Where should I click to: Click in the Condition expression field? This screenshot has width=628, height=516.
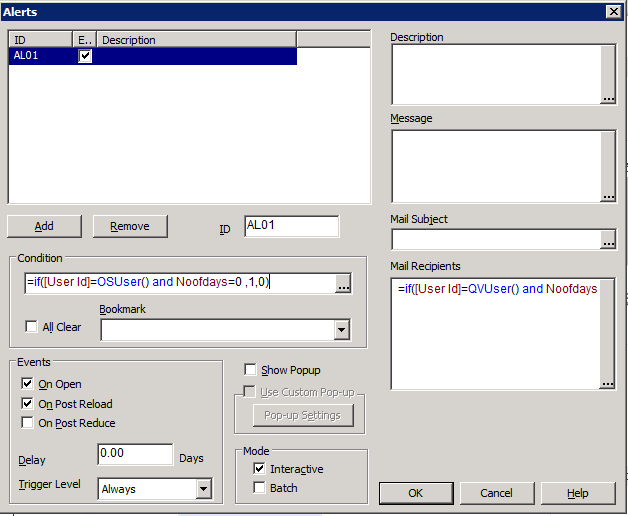tap(180, 283)
